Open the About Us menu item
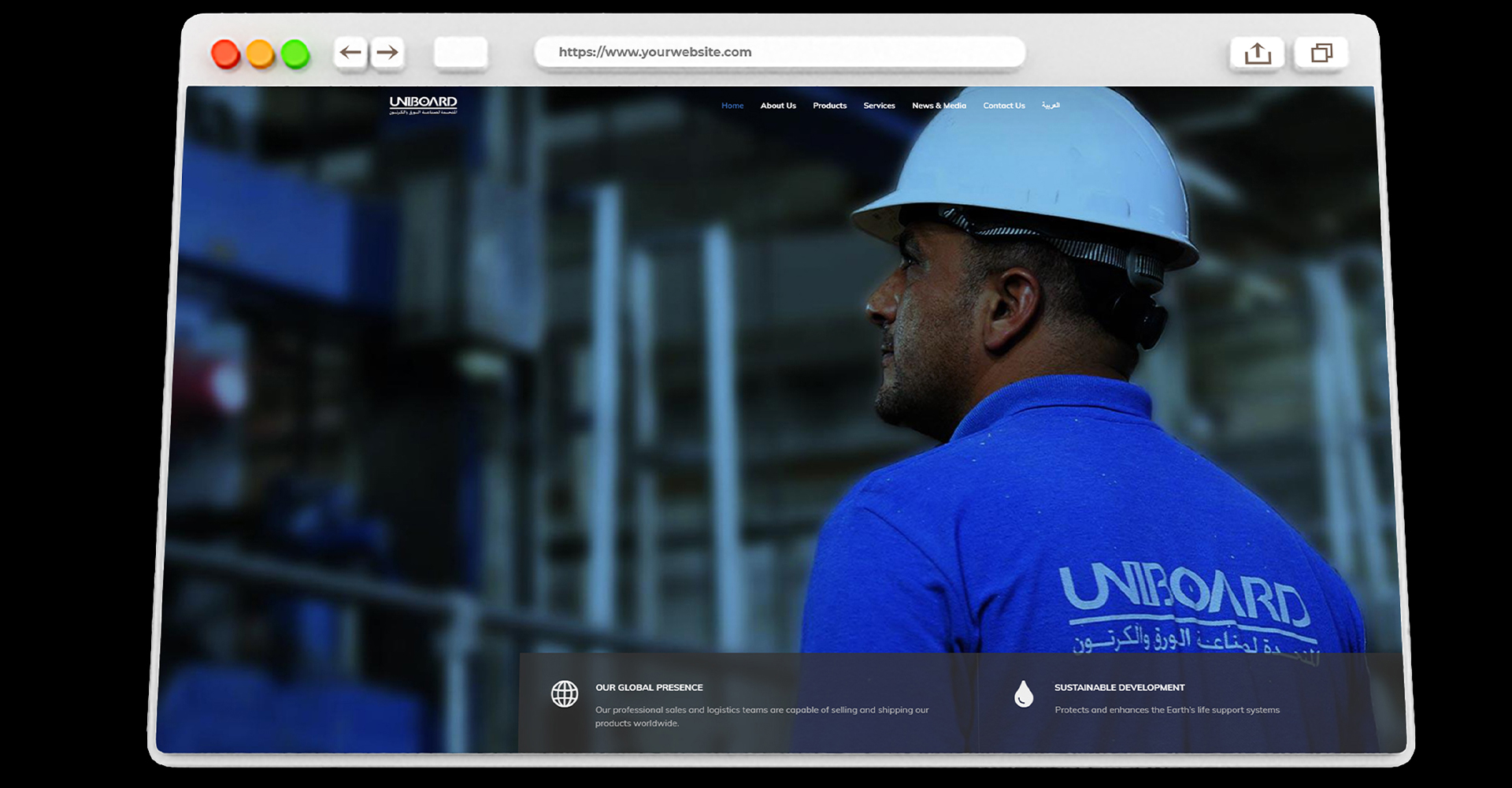Image resolution: width=1512 pixels, height=788 pixels. click(x=778, y=106)
